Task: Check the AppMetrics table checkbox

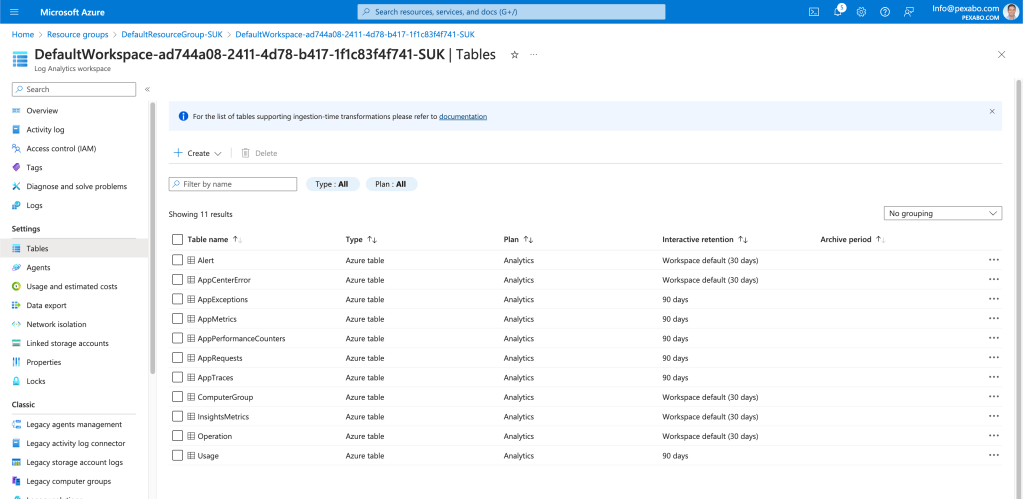Action: click(177, 318)
